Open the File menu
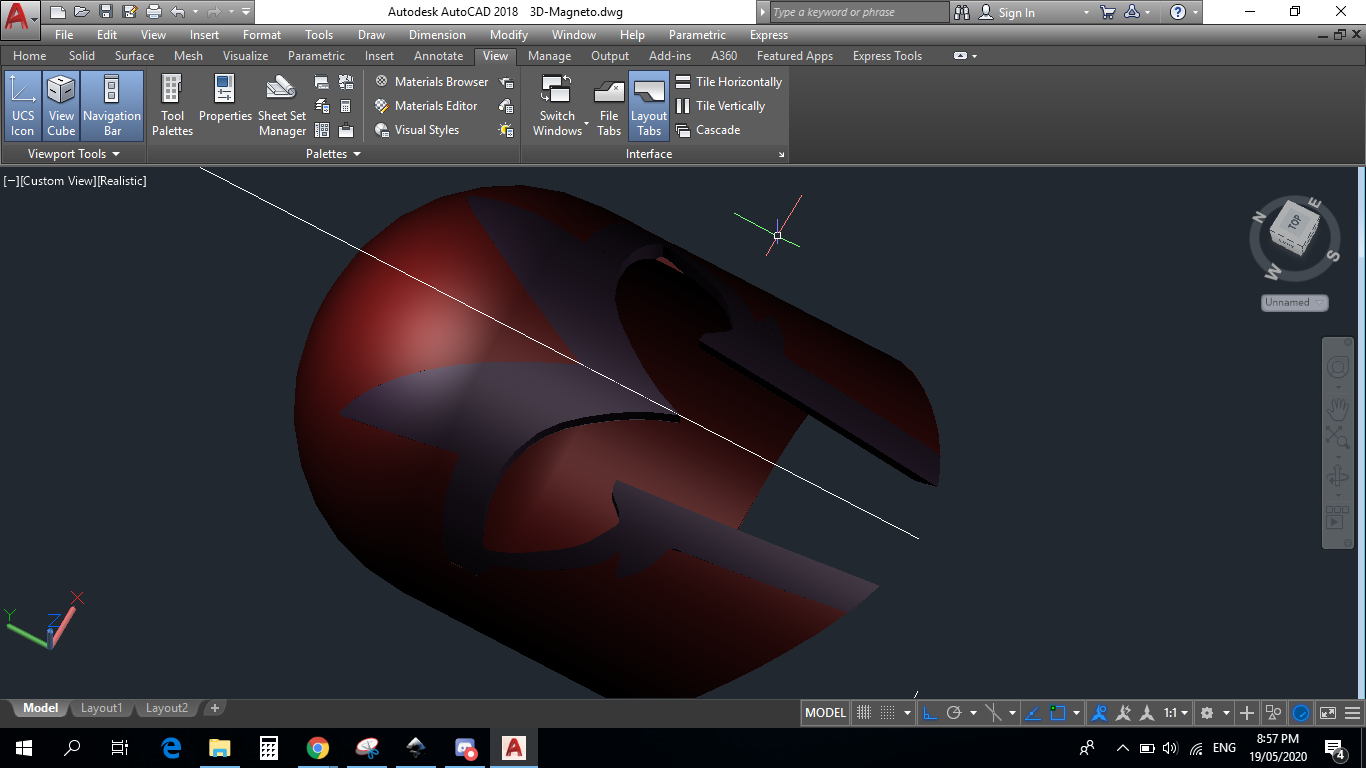Image resolution: width=1366 pixels, height=768 pixels. tap(64, 35)
